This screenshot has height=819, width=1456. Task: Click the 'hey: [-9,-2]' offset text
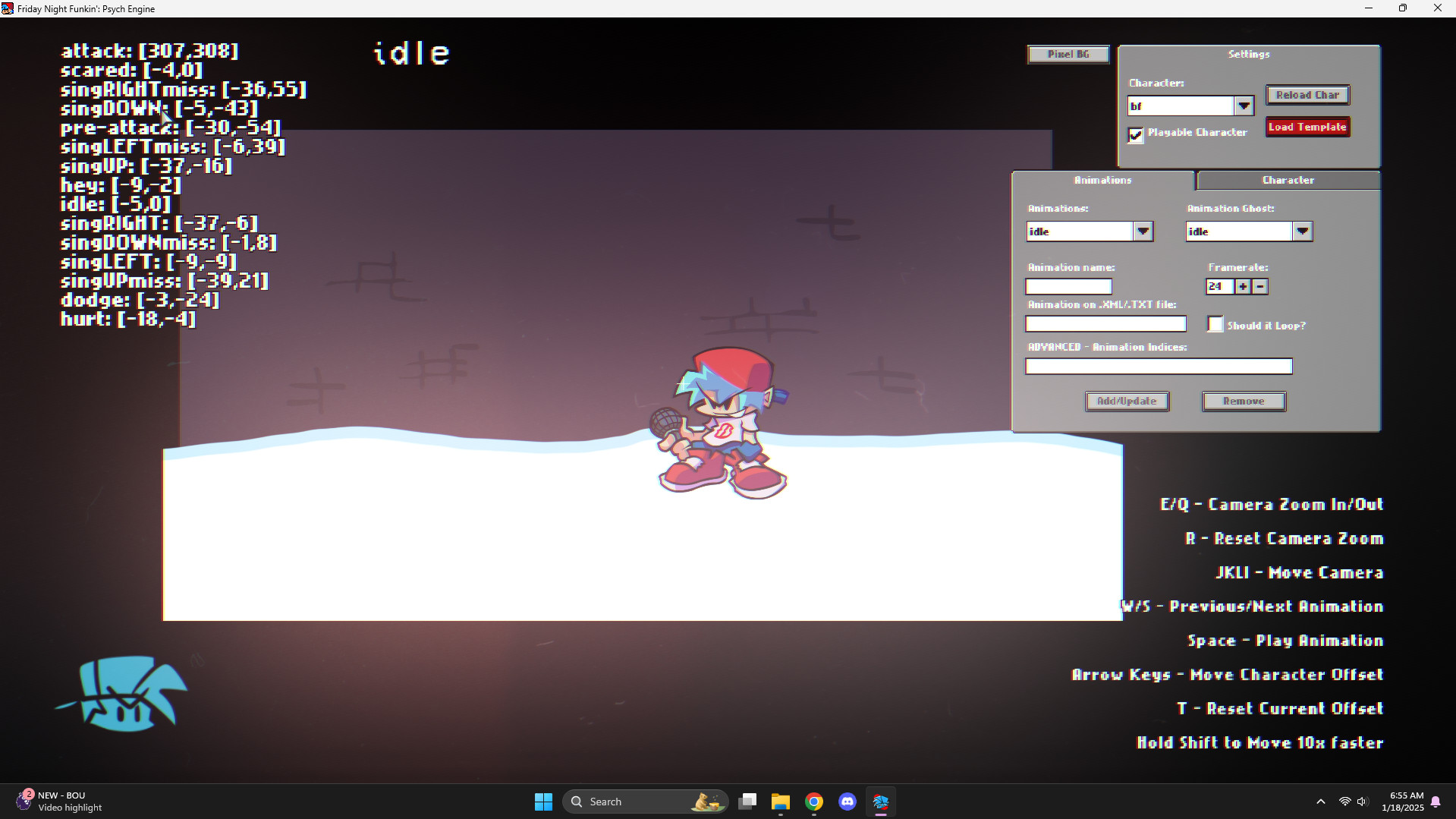121,185
